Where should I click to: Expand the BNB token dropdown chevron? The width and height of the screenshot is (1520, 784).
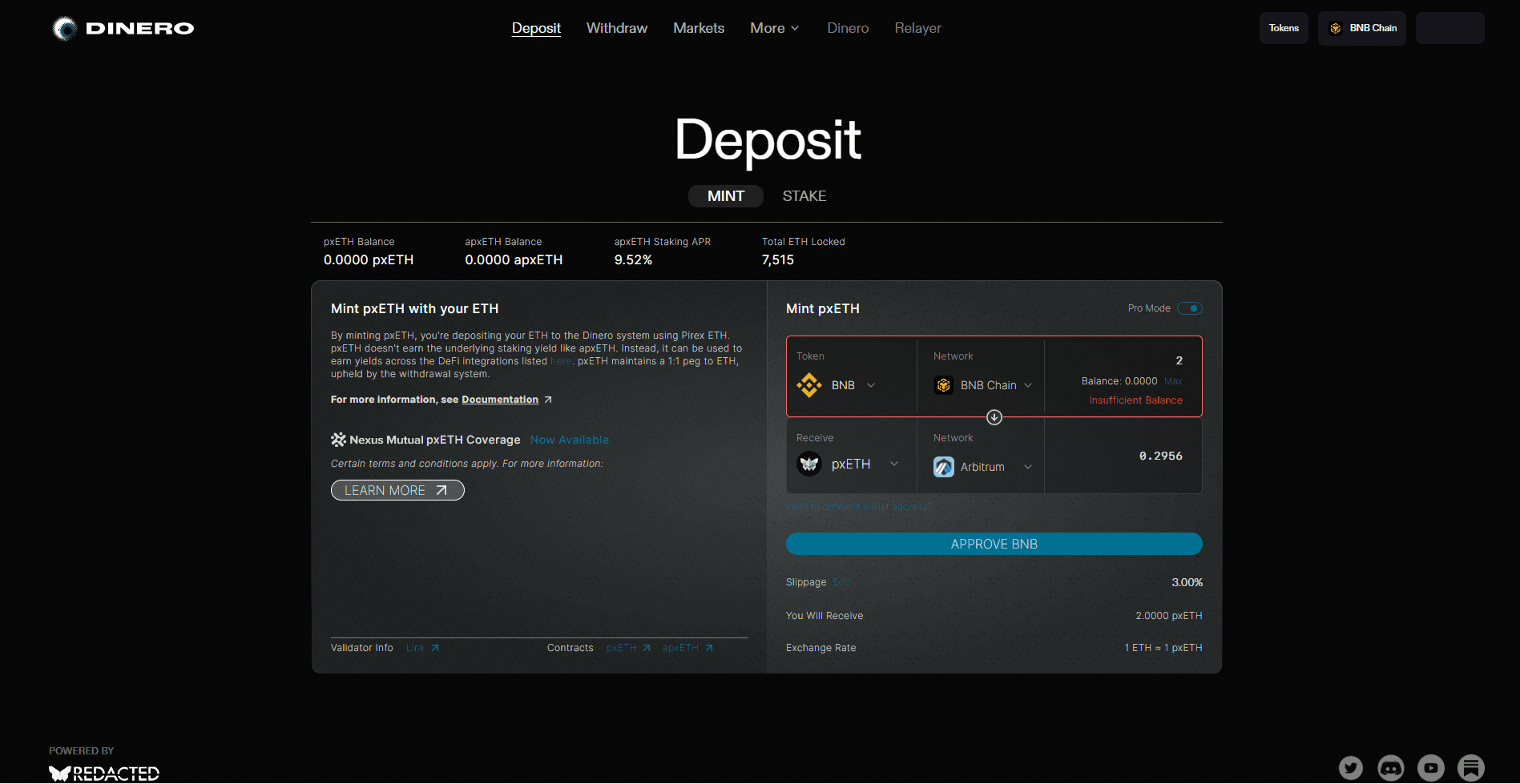click(871, 385)
